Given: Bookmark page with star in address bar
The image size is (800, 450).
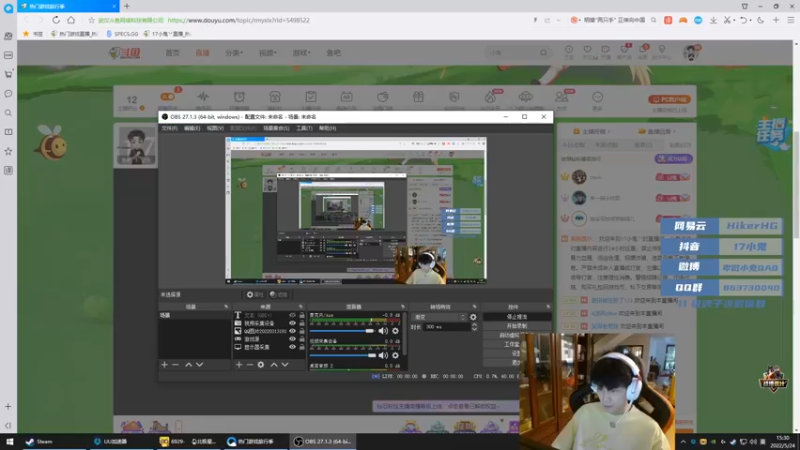Looking at the screenshot, I should coord(91,20).
